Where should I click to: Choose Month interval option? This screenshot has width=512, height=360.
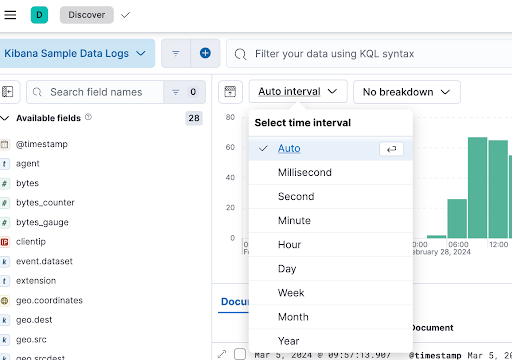point(331,317)
